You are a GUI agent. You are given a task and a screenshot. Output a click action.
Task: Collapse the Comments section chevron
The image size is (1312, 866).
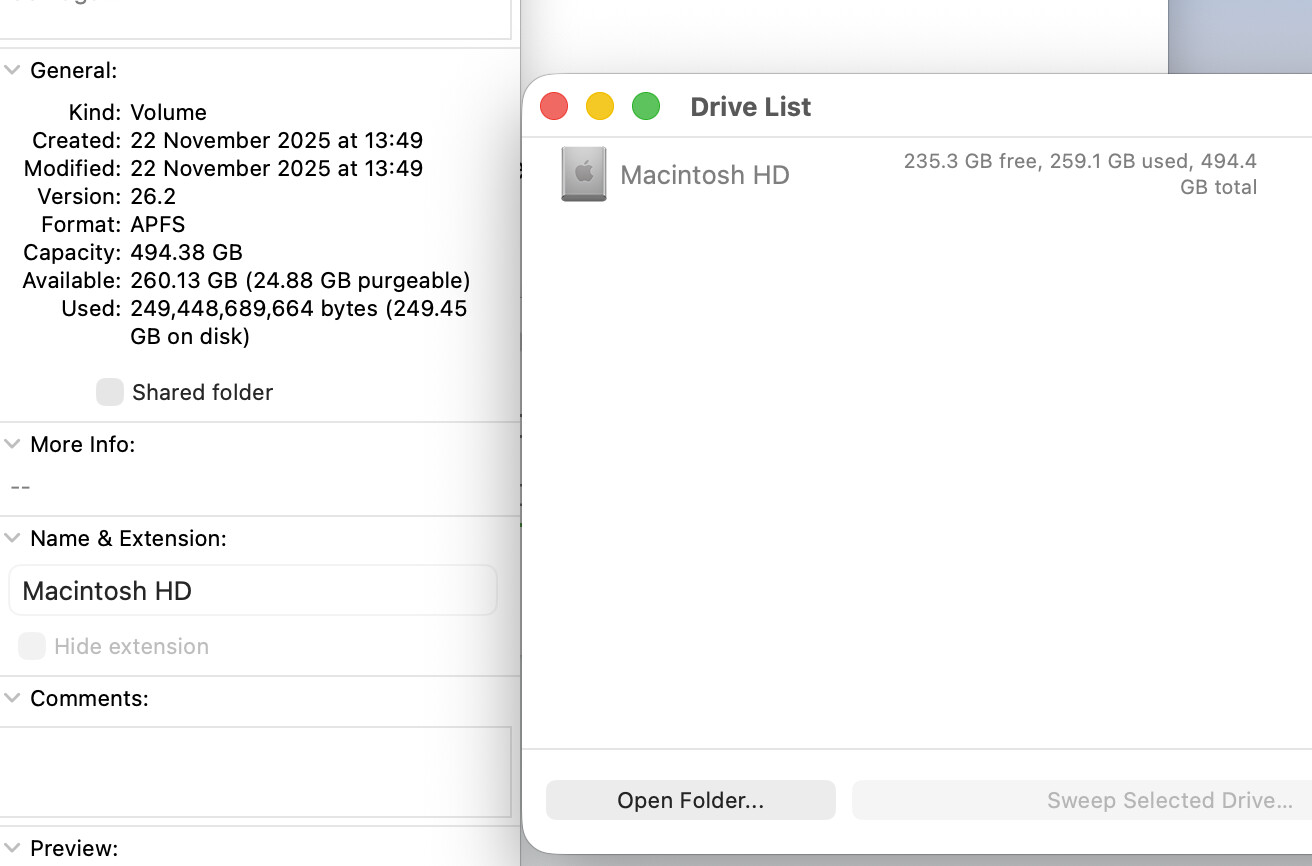pos(12,698)
